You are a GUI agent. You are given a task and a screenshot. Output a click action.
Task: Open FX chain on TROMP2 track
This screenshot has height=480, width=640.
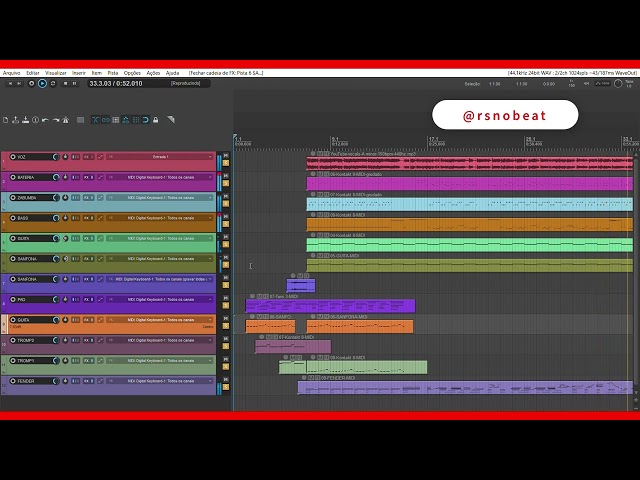click(88, 340)
